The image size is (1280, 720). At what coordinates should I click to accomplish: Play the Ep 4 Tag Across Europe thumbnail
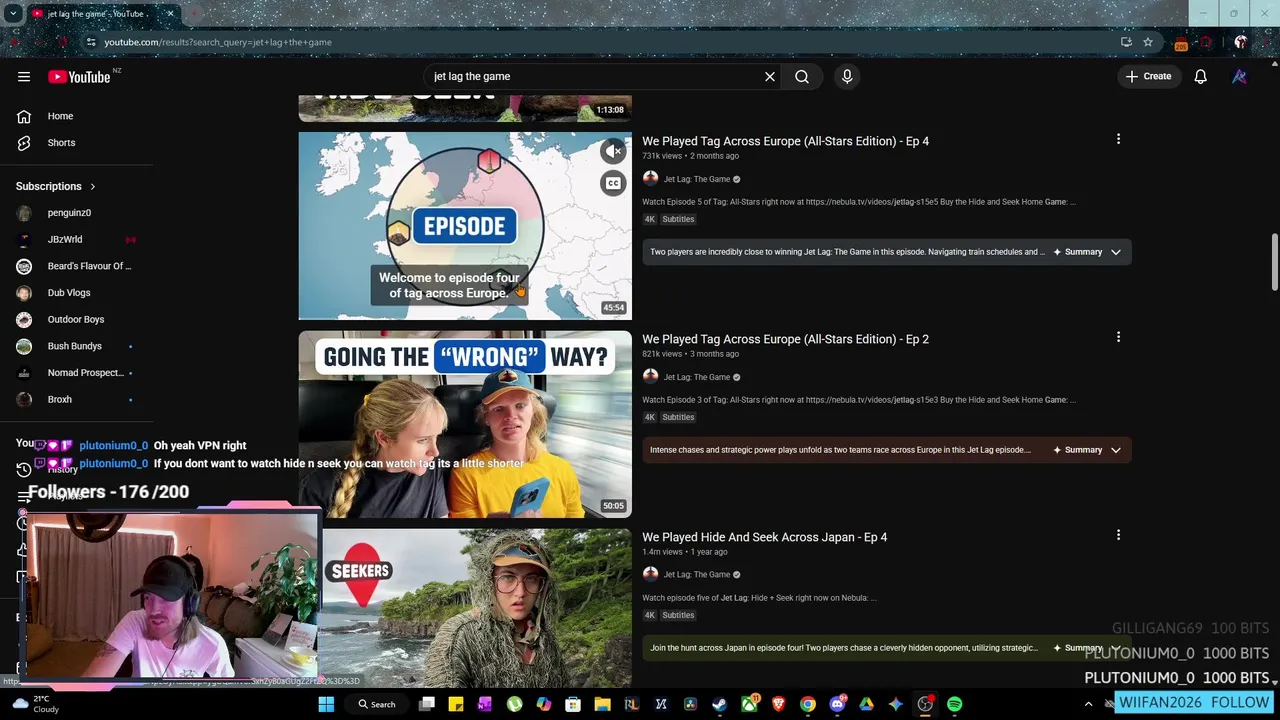465,226
